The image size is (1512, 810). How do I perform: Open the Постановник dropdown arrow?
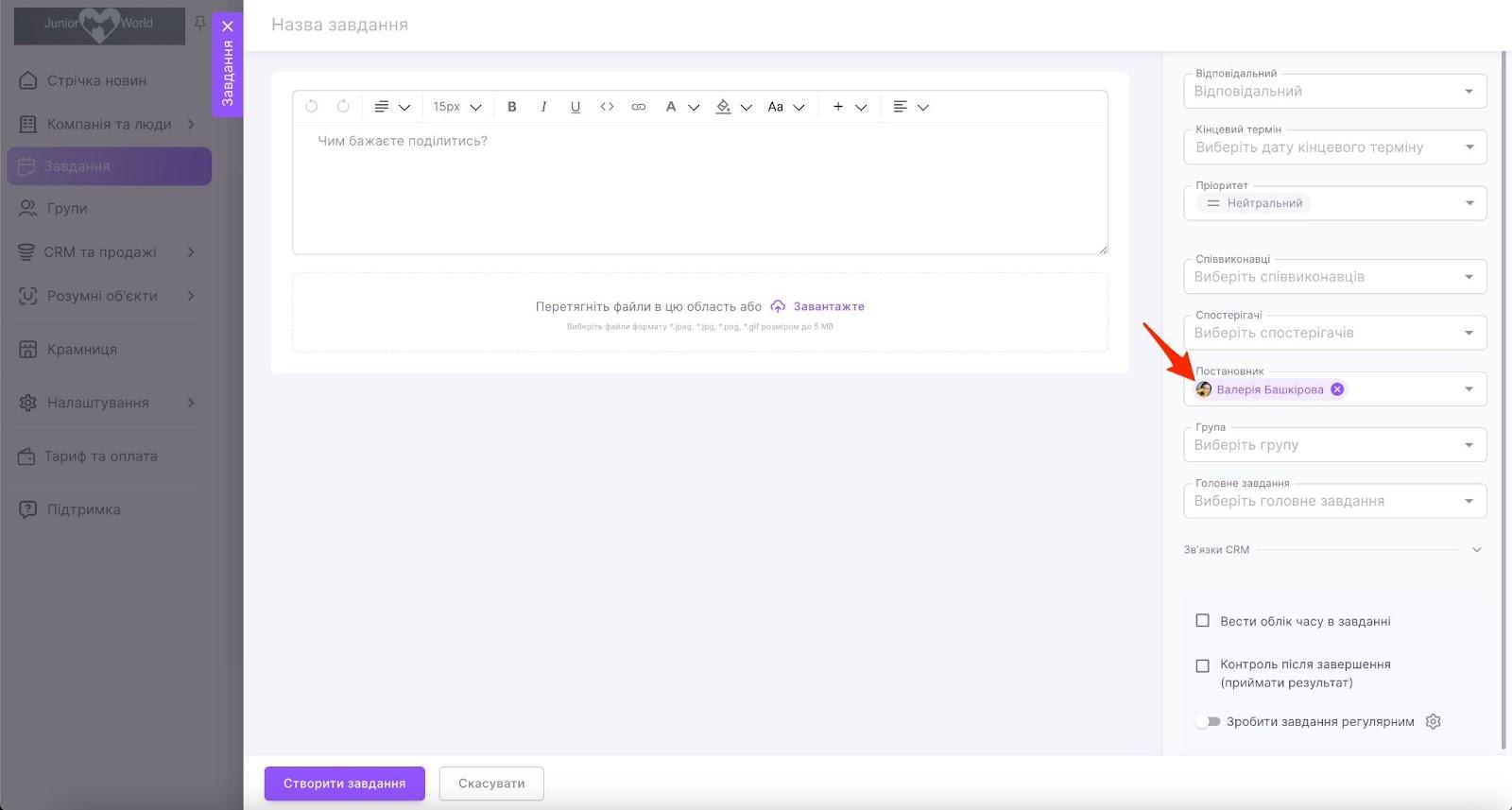[x=1469, y=389]
